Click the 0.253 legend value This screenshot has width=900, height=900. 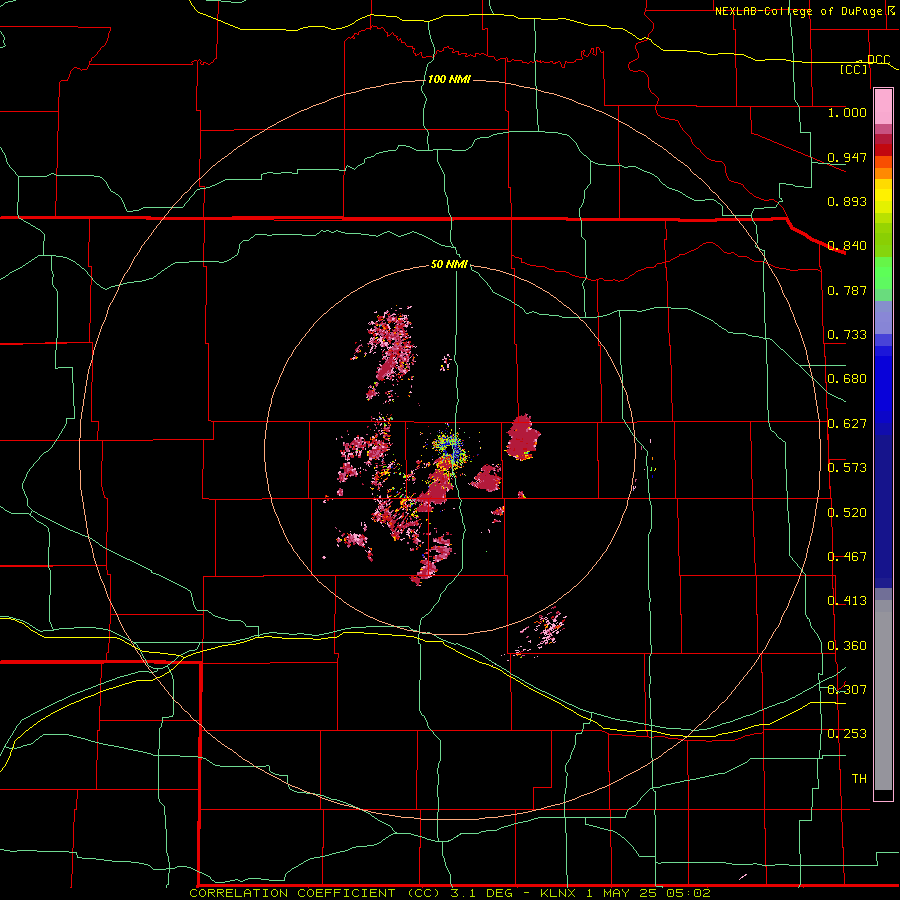pos(847,733)
